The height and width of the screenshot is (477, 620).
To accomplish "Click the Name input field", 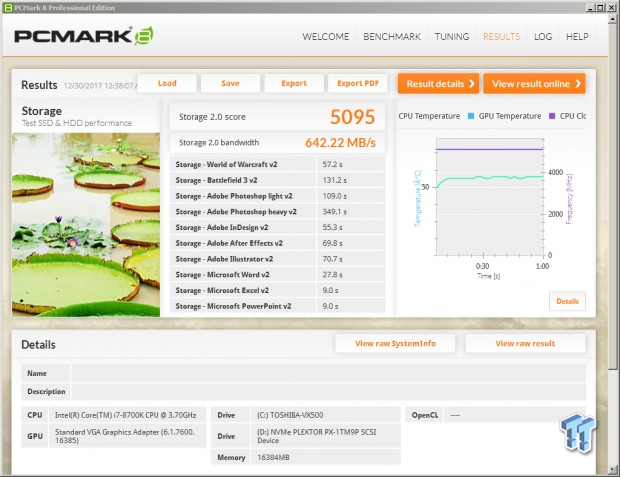I will (328, 373).
